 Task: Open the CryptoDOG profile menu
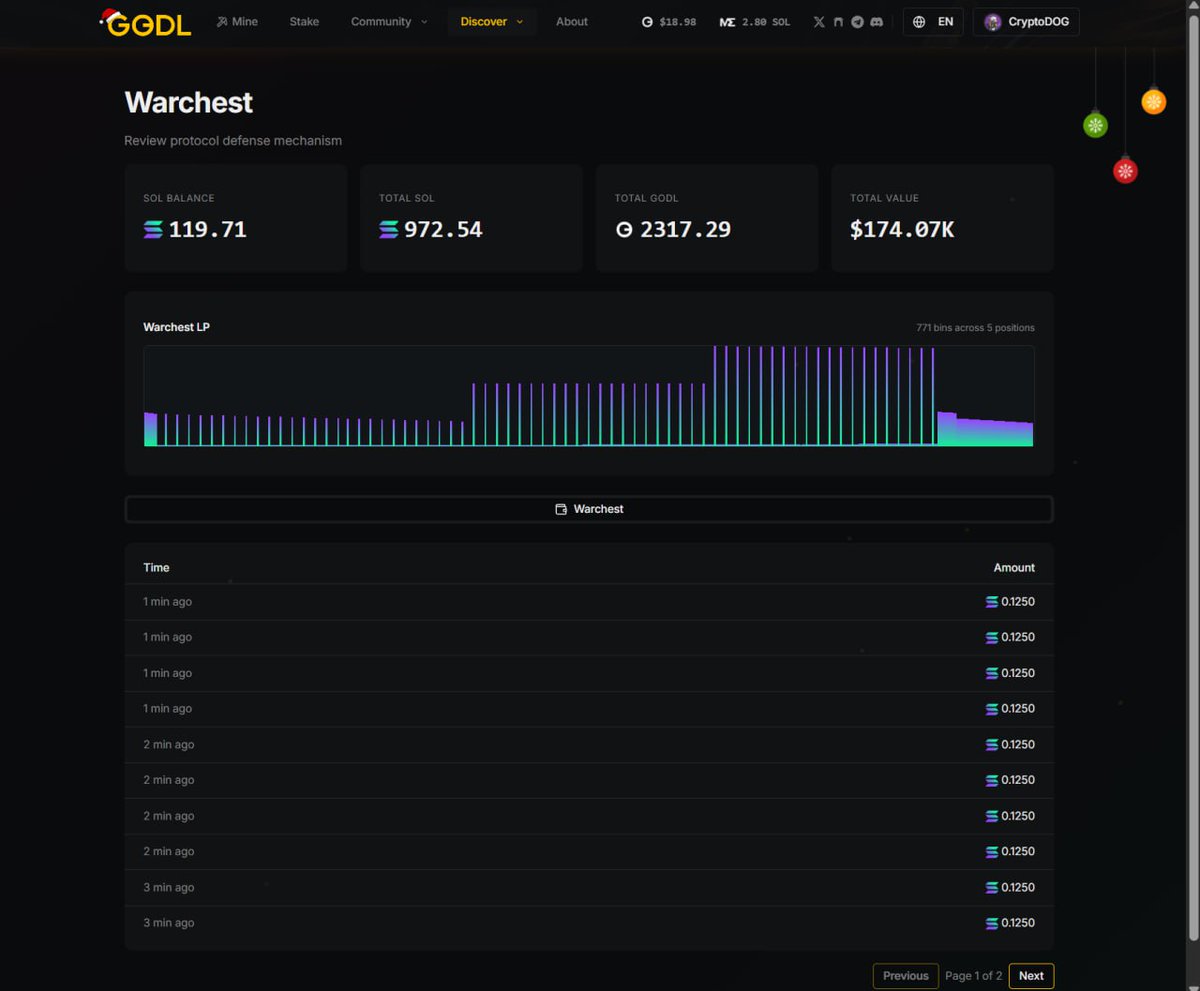pos(1026,22)
